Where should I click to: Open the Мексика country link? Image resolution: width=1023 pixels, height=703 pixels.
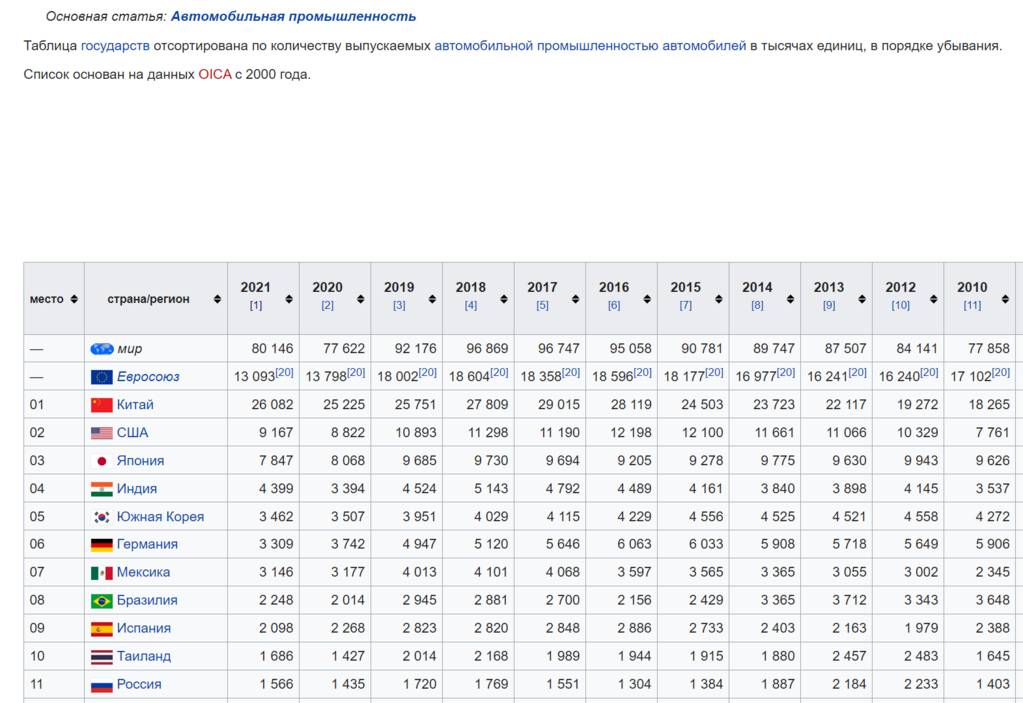pyautogui.click(x=144, y=573)
